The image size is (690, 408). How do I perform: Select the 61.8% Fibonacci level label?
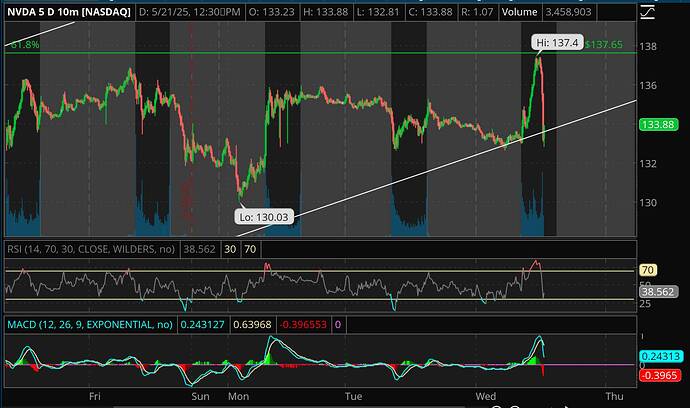25,44
